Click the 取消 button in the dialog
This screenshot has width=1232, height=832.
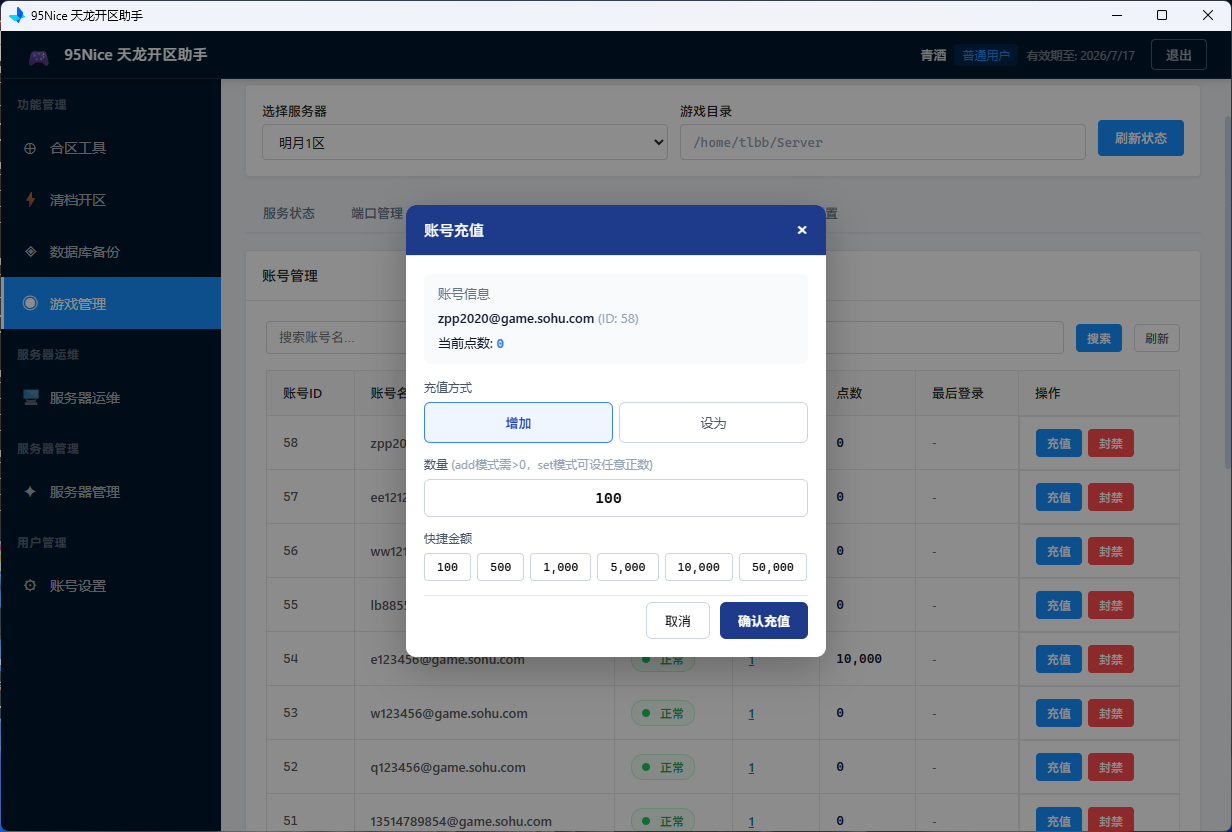(678, 621)
